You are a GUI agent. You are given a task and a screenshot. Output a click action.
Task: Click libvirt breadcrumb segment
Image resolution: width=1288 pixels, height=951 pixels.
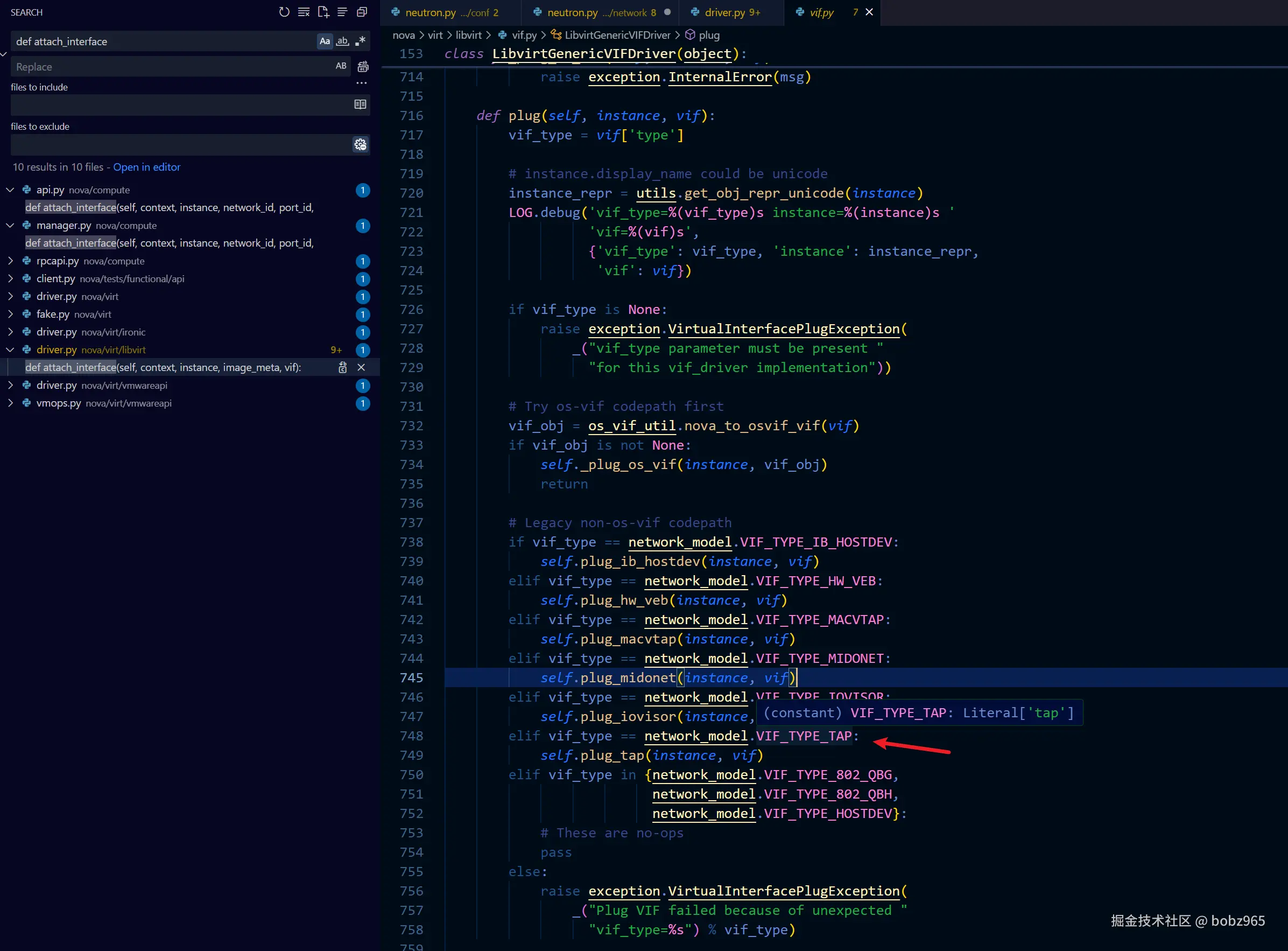point(469,35)
